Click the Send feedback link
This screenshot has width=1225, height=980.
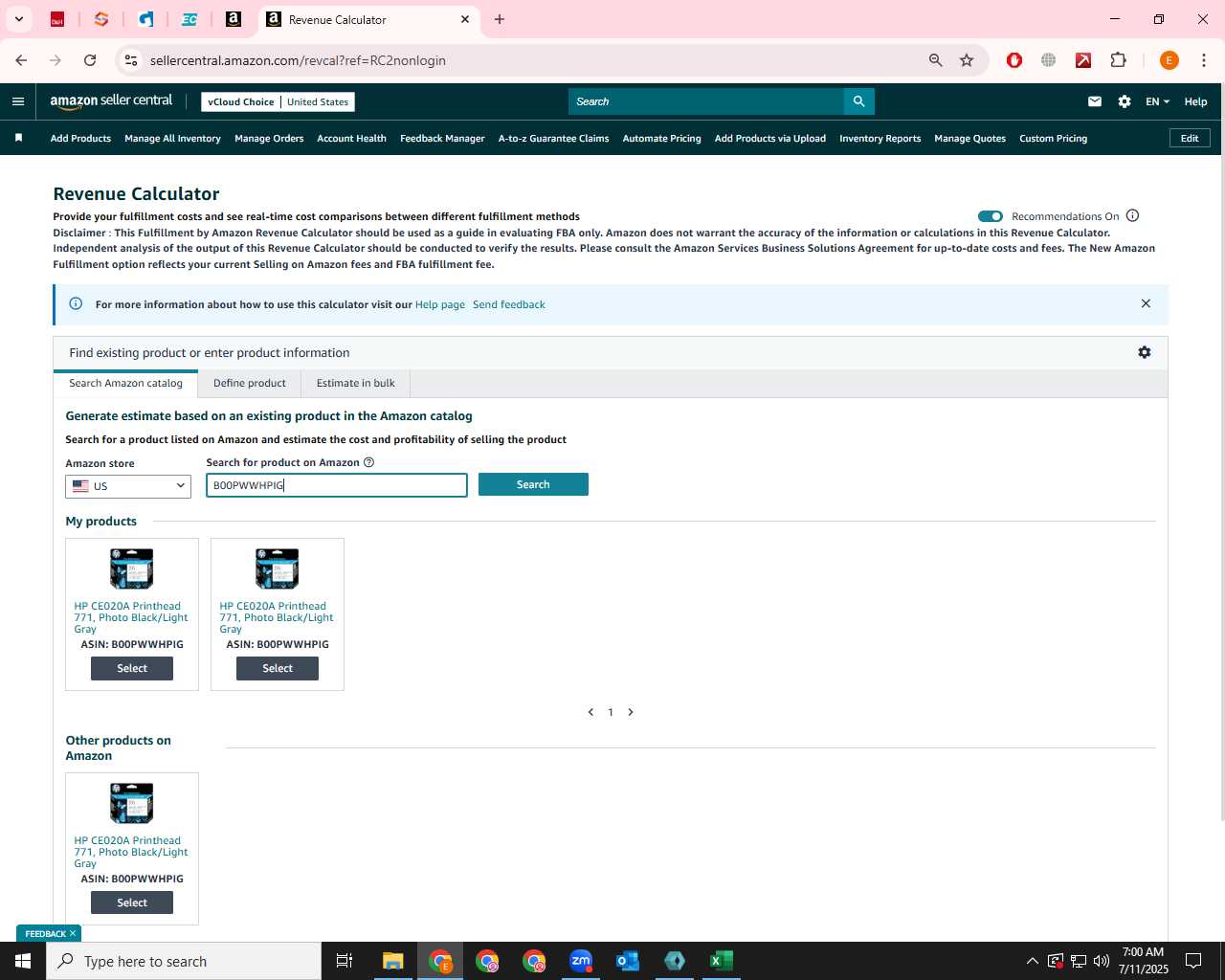509,304
